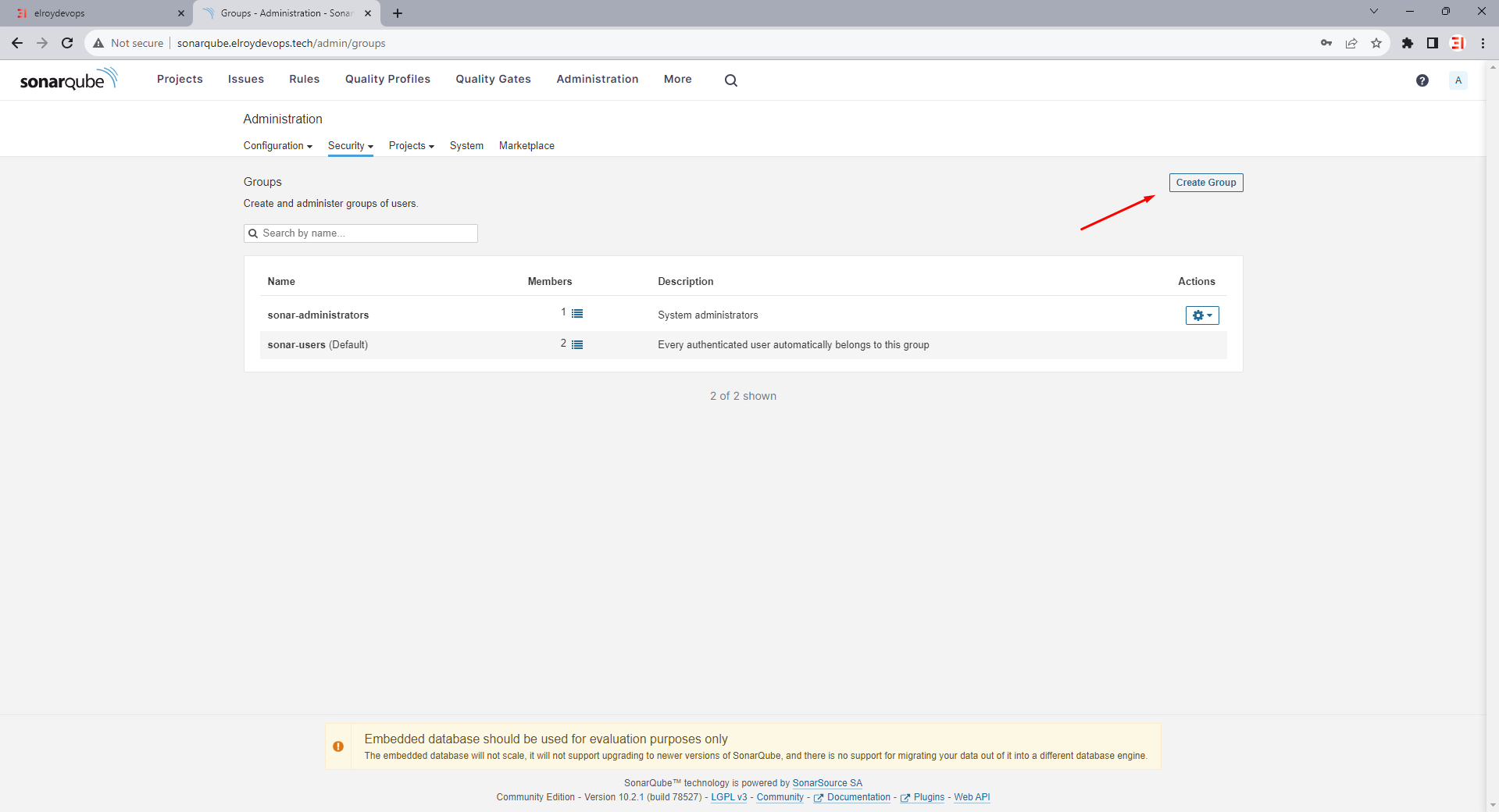Screen dimensions: 1499x812
Task: Click the browser address bar URL
Action: point(280,43)
